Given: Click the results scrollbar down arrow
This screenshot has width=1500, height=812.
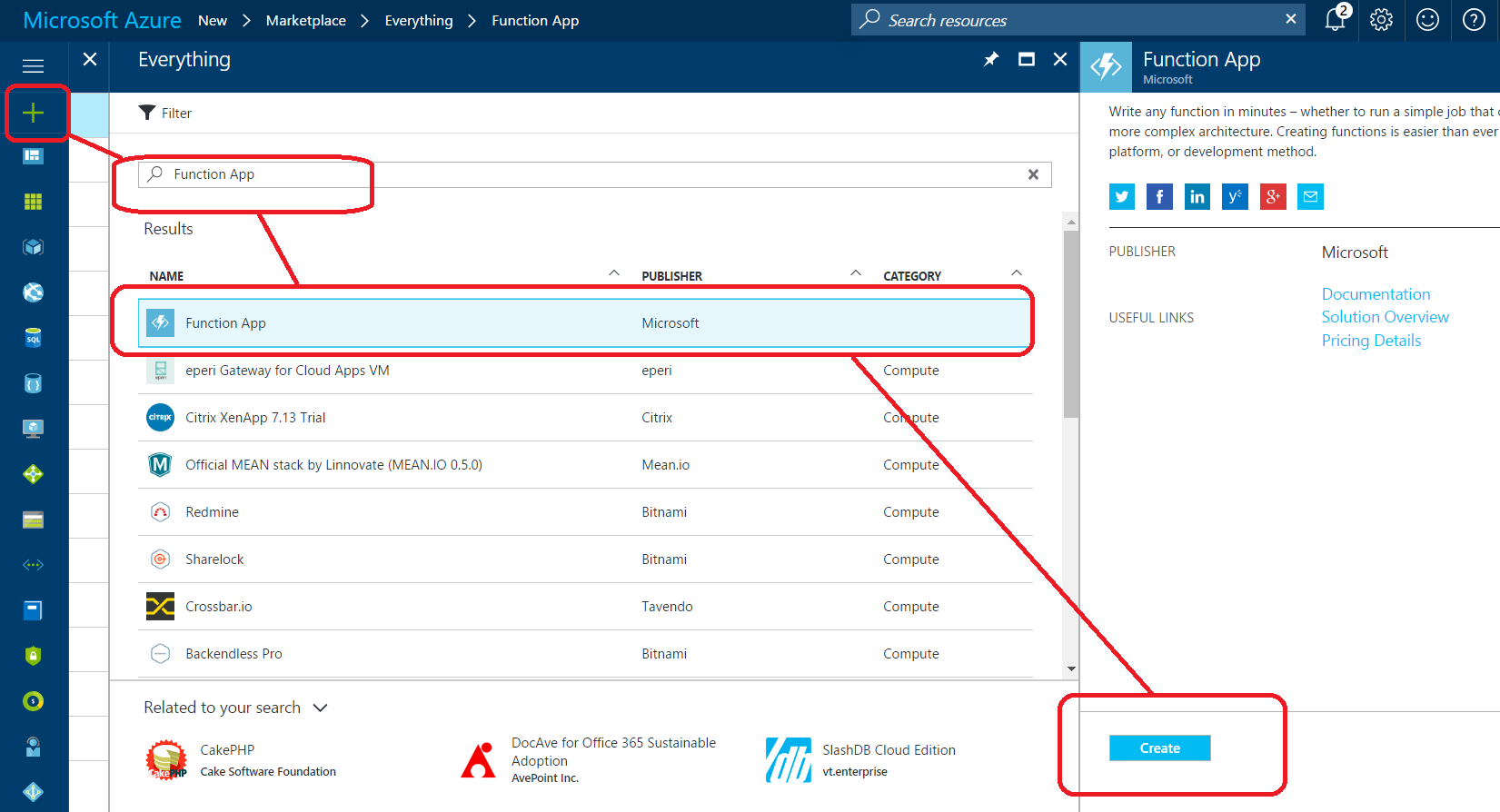Looking at the screenshot, I should pyautogui.click(x=1071, y=668).
